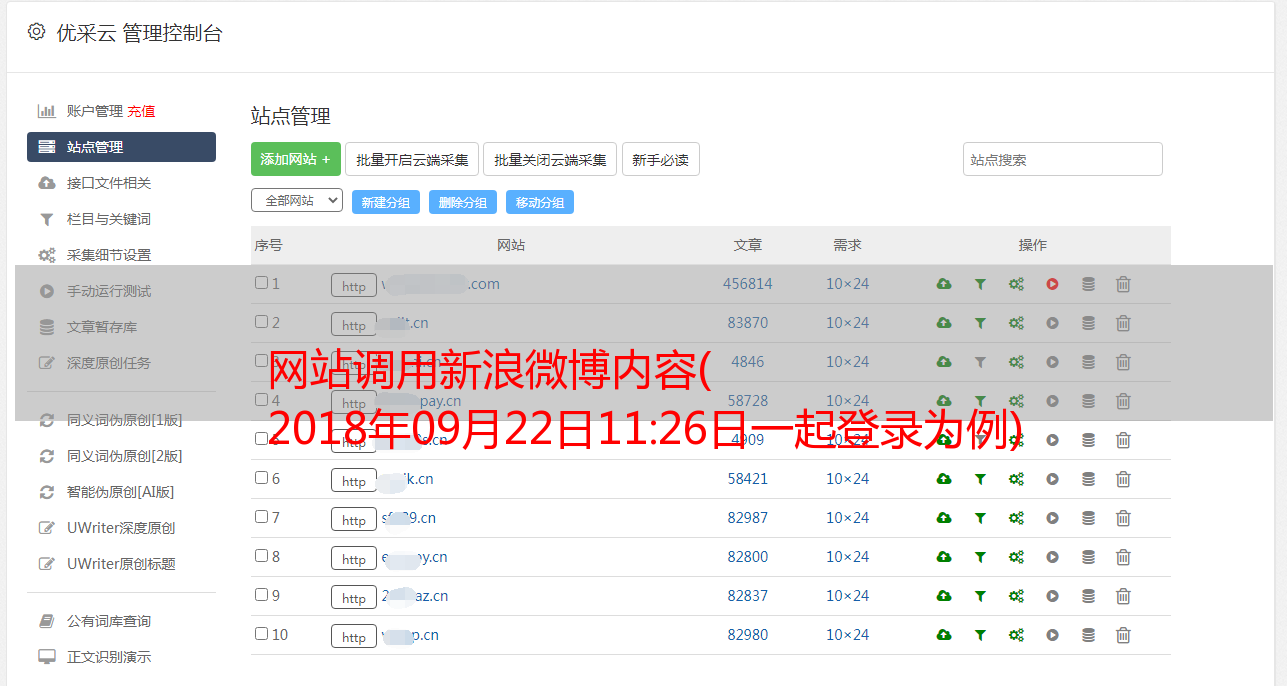The image size is (1287, 686).
Task: Select 站点管理 sidebar item
Action: point(121,147)
